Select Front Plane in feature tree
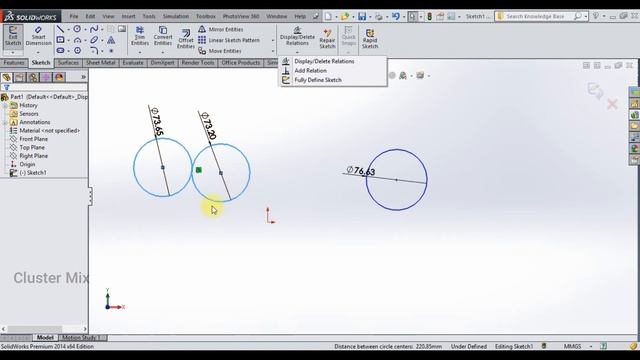Viewport: 640px width, 360px height. pyautogui.click(x=33, y=139)
